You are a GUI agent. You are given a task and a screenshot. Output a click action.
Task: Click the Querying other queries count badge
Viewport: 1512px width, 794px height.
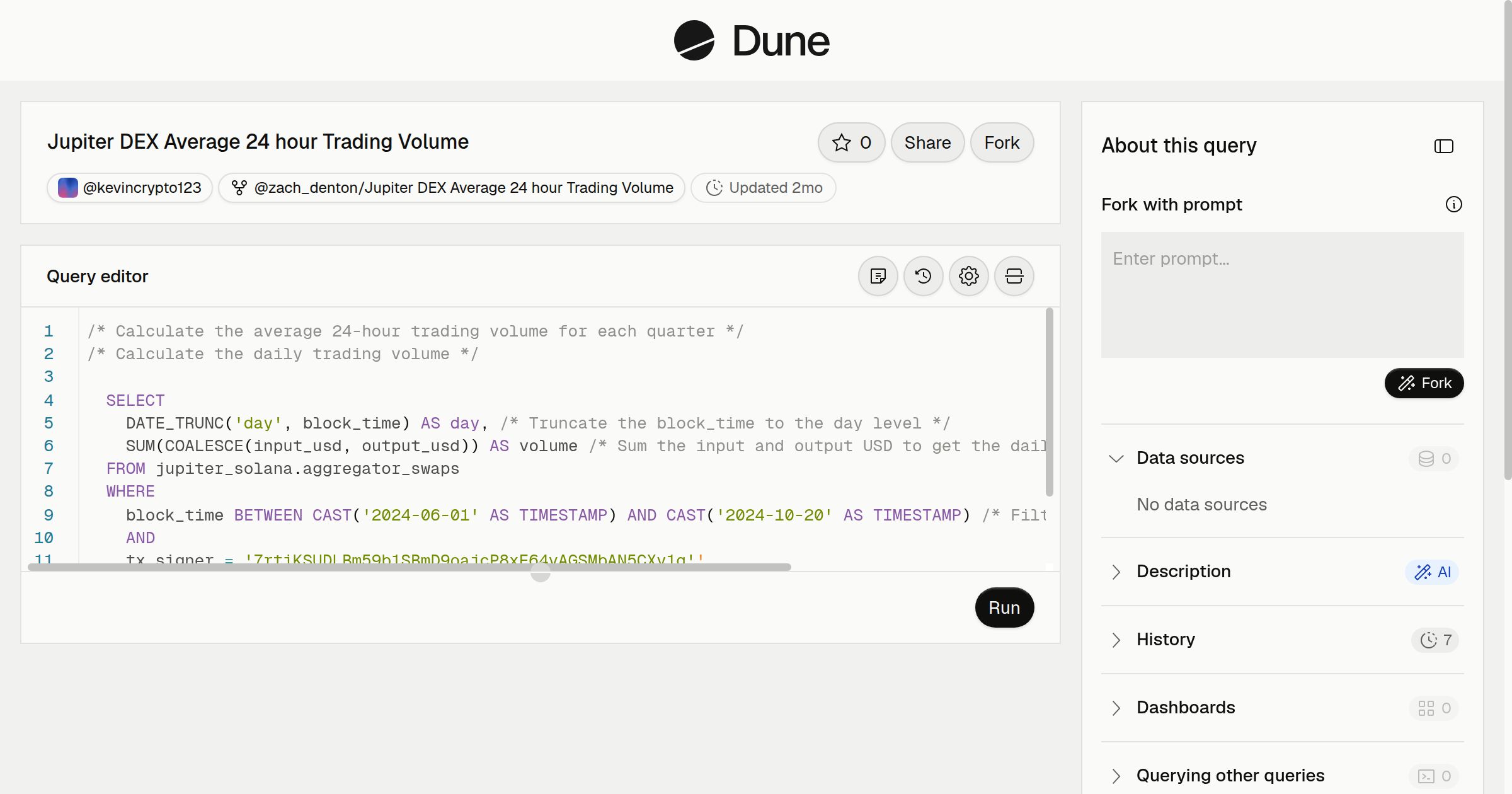pyautogui.click(x=1434, y=776)
